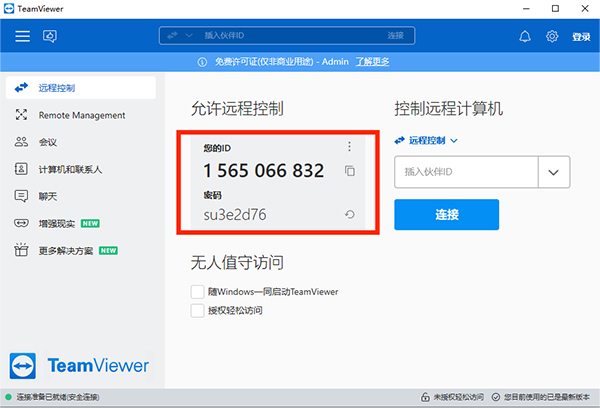Screen dimensions: 600x408
Task: Click the 登录 sign-in button
Action: pyautogui.click(x=581, y=37)
